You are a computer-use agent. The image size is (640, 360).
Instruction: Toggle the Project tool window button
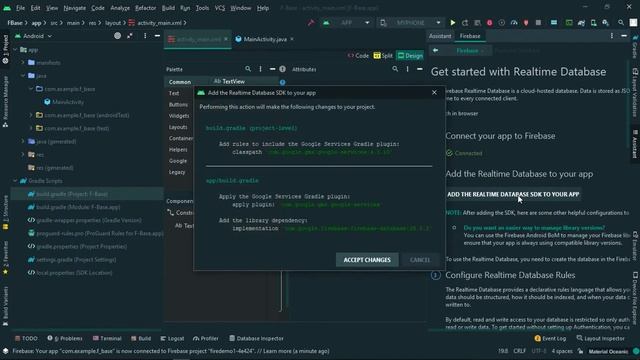[5, 49]
